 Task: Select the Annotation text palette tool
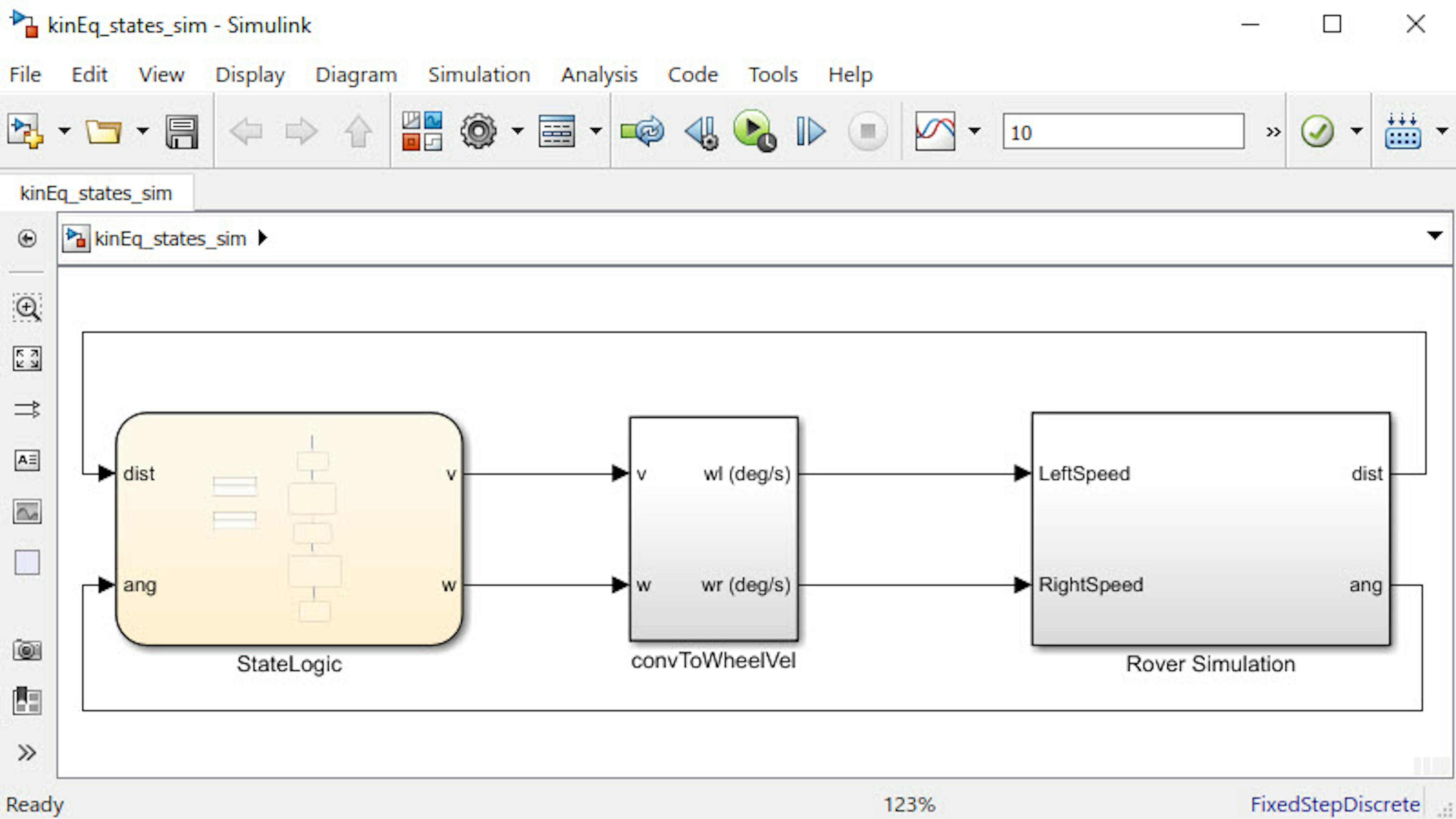27,460
